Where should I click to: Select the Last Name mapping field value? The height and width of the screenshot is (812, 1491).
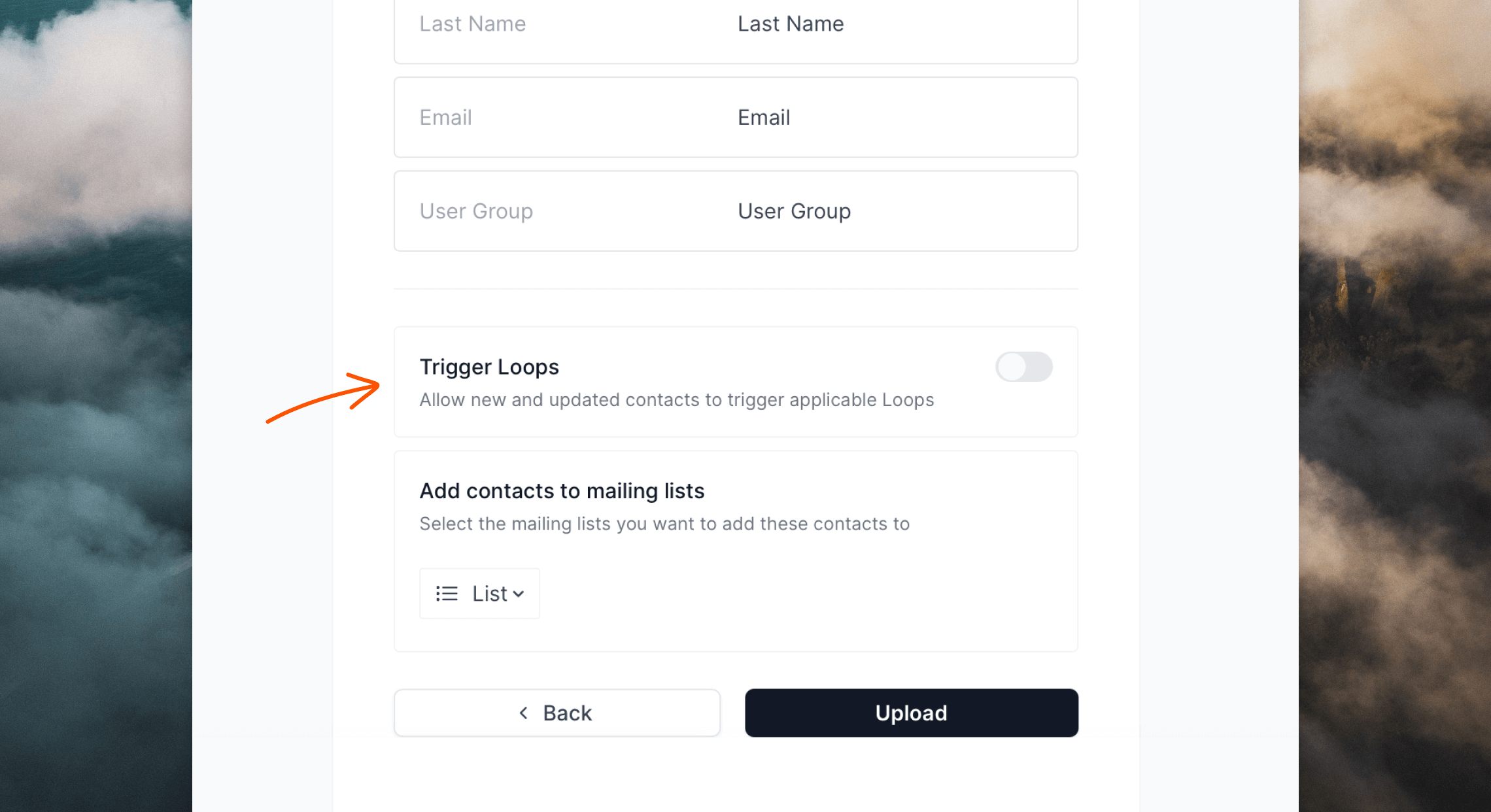791,24
